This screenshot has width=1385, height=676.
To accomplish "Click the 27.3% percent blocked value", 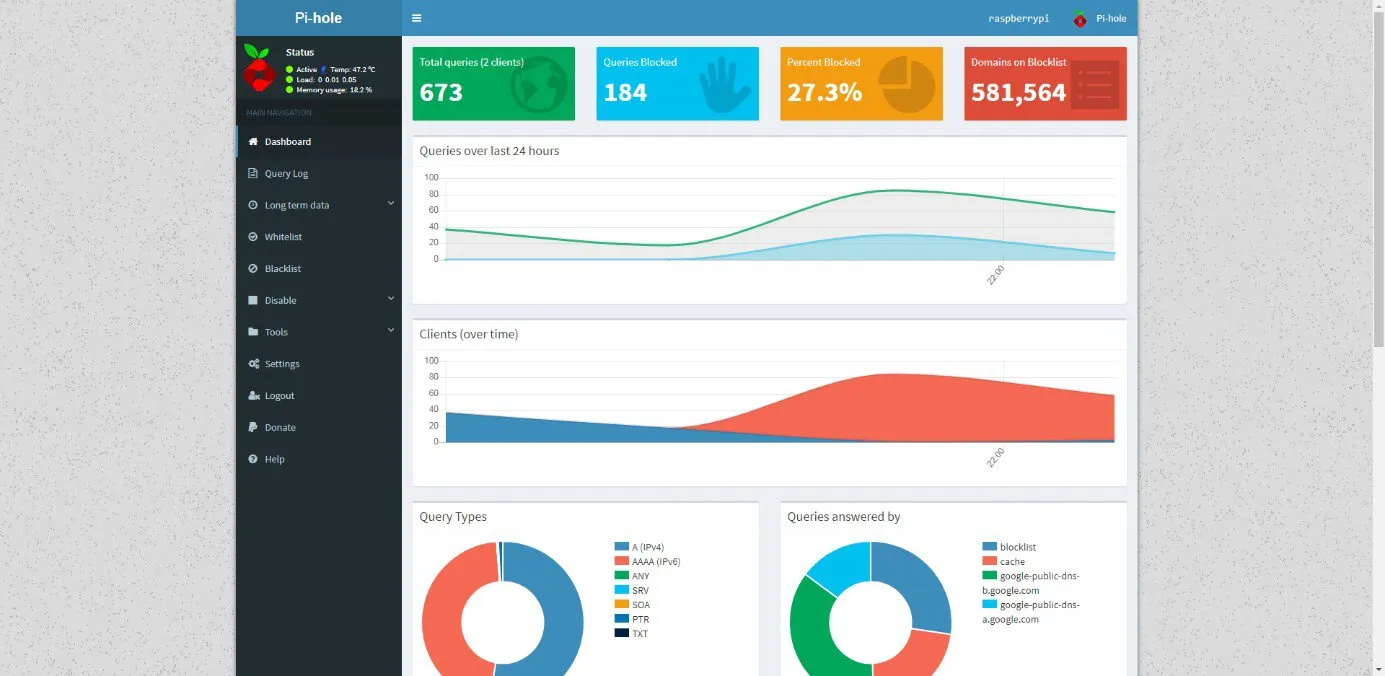I will (824, 93).
